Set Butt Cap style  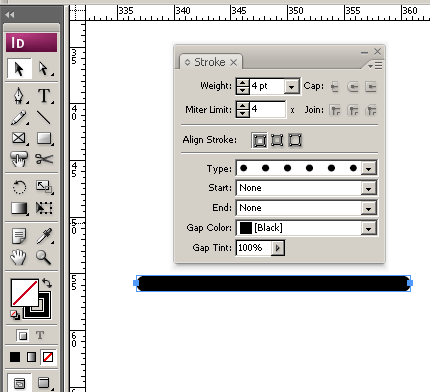pyautogui.click(x=335, y=87)
